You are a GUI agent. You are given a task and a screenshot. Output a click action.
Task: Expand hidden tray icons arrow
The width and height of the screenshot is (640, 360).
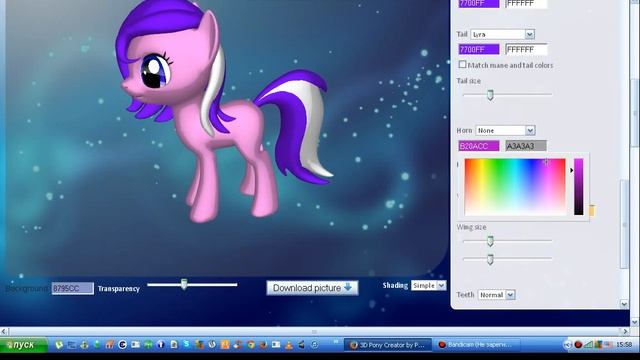point(568,345)
